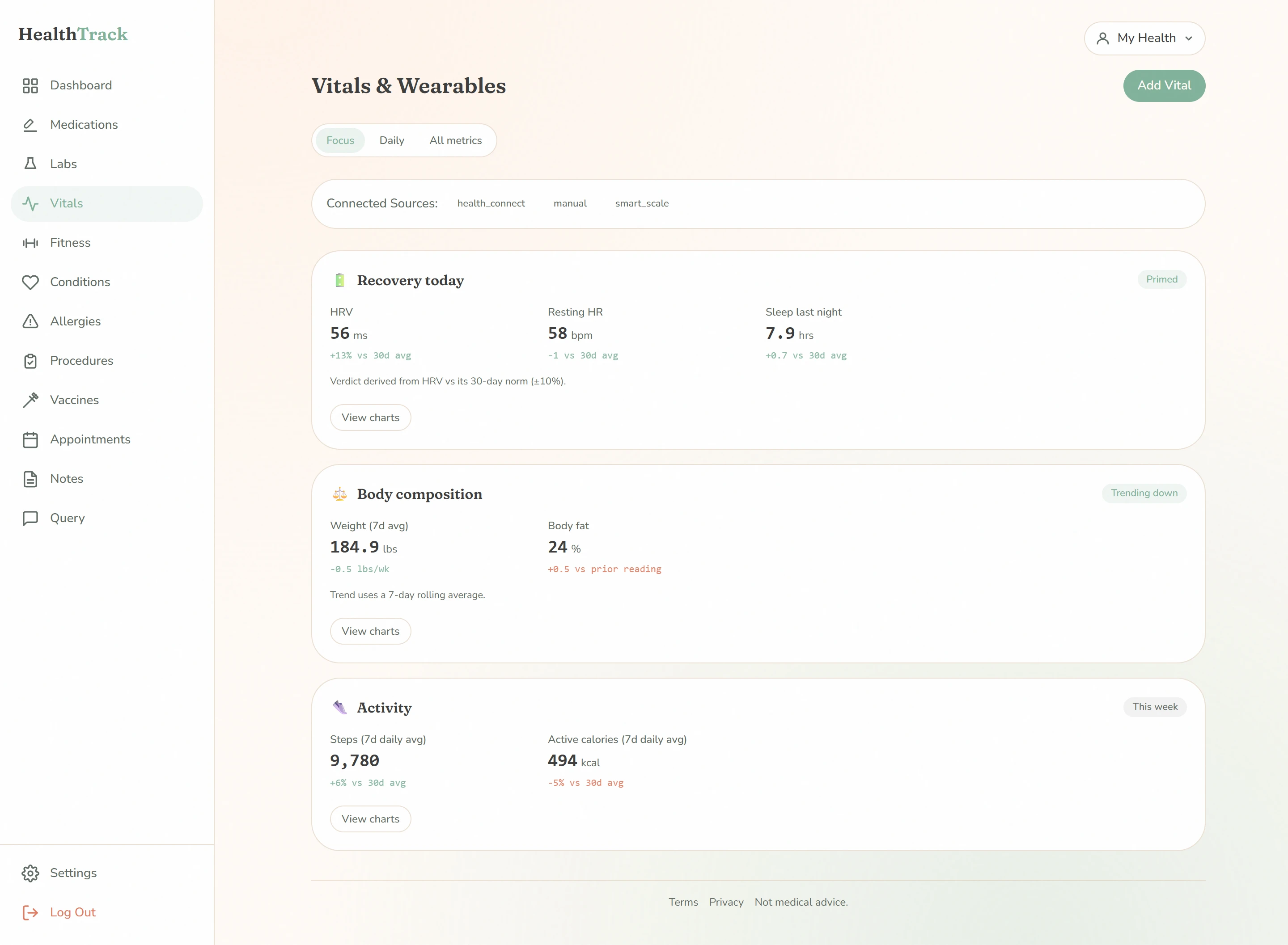Click the 'Vitals & Wearables' page heading
The image size is (1288, 945).
(409, 86)
